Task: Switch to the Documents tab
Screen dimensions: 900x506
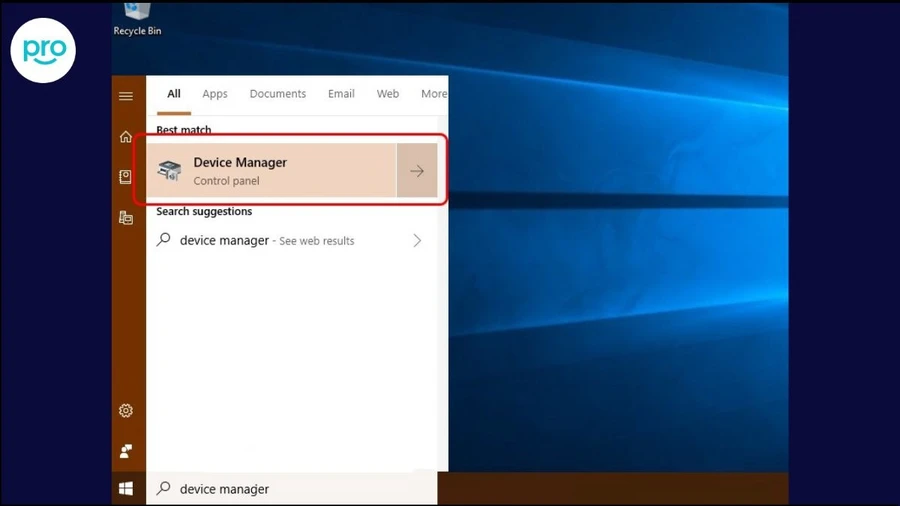Action: pos(278,94)
